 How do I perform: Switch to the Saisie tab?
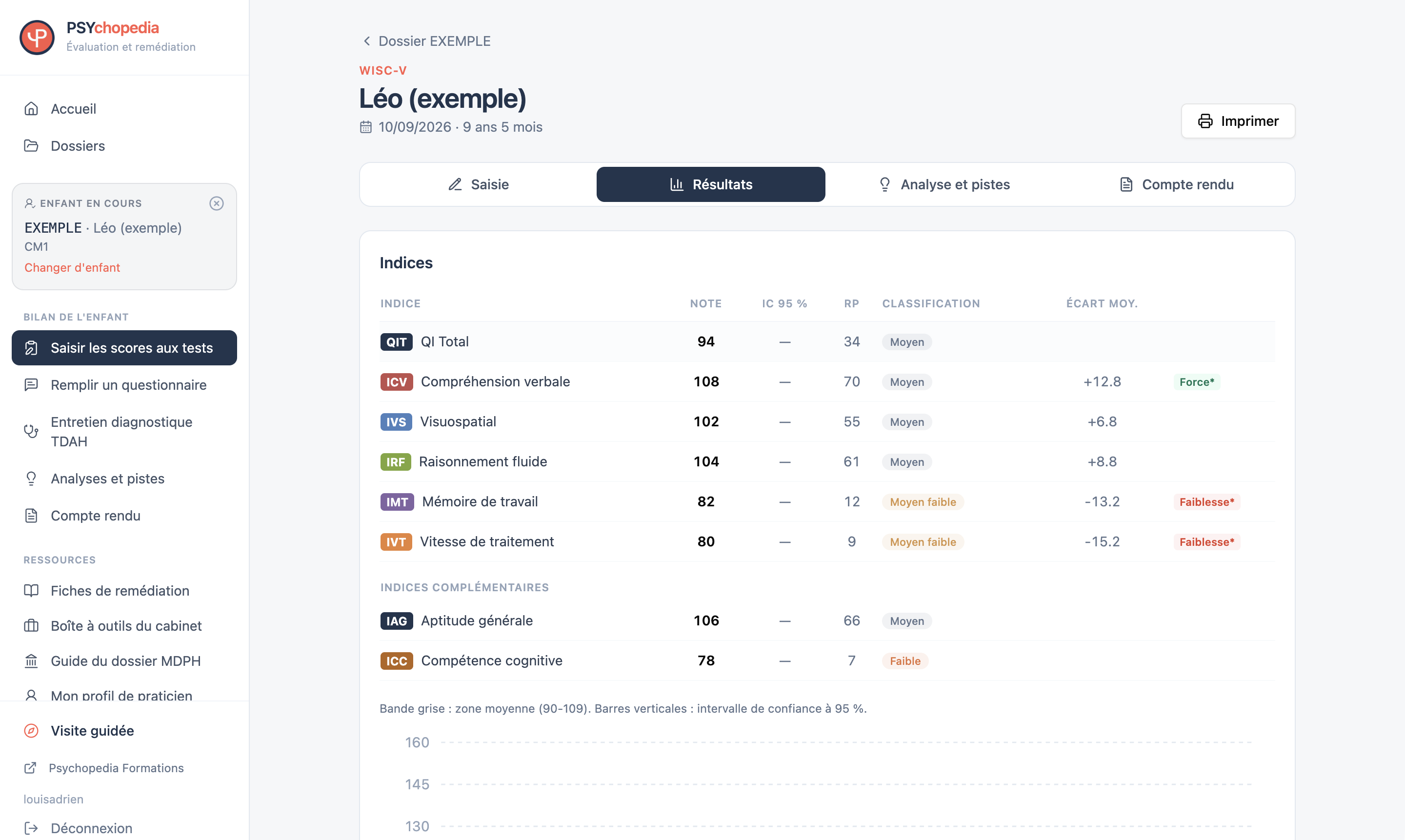click(x=479, y=184)
